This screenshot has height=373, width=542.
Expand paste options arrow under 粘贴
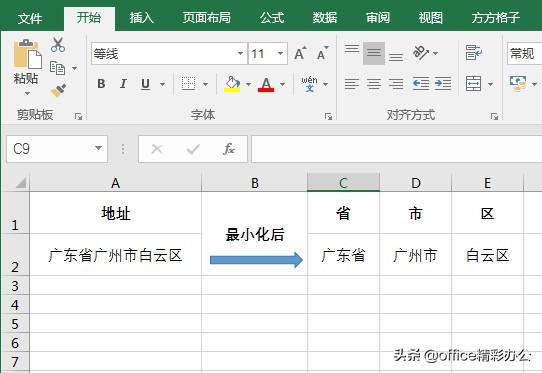click(27, 93)
